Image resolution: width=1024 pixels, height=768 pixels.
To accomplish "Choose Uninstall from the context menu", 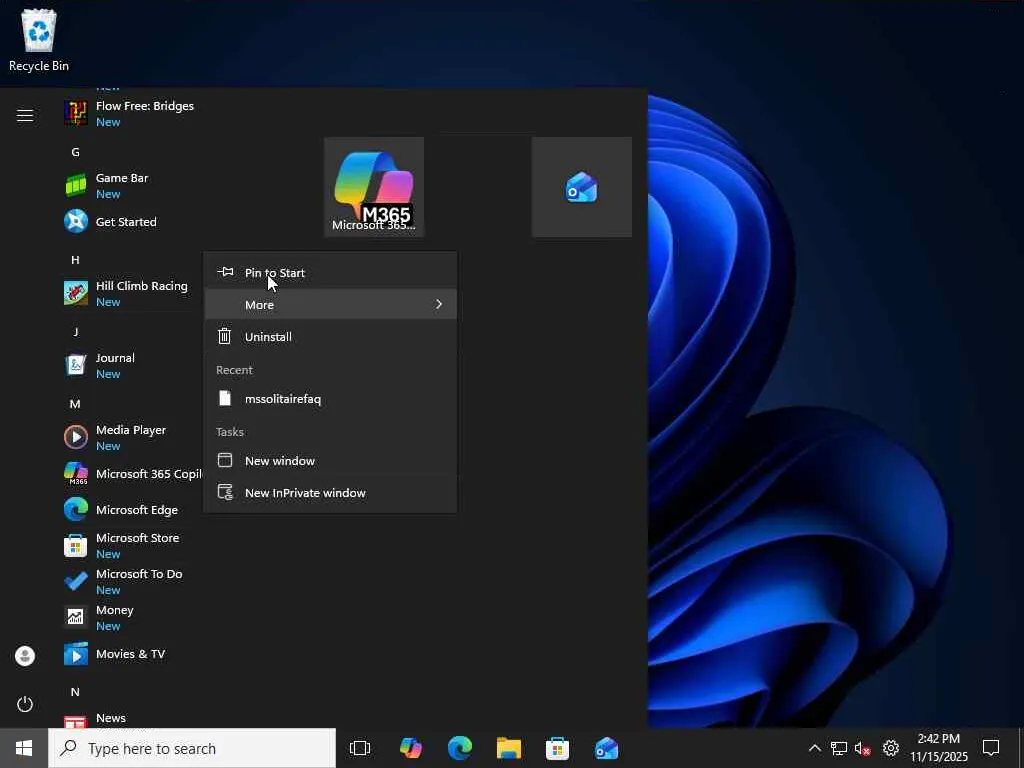I will click(330, 336).
